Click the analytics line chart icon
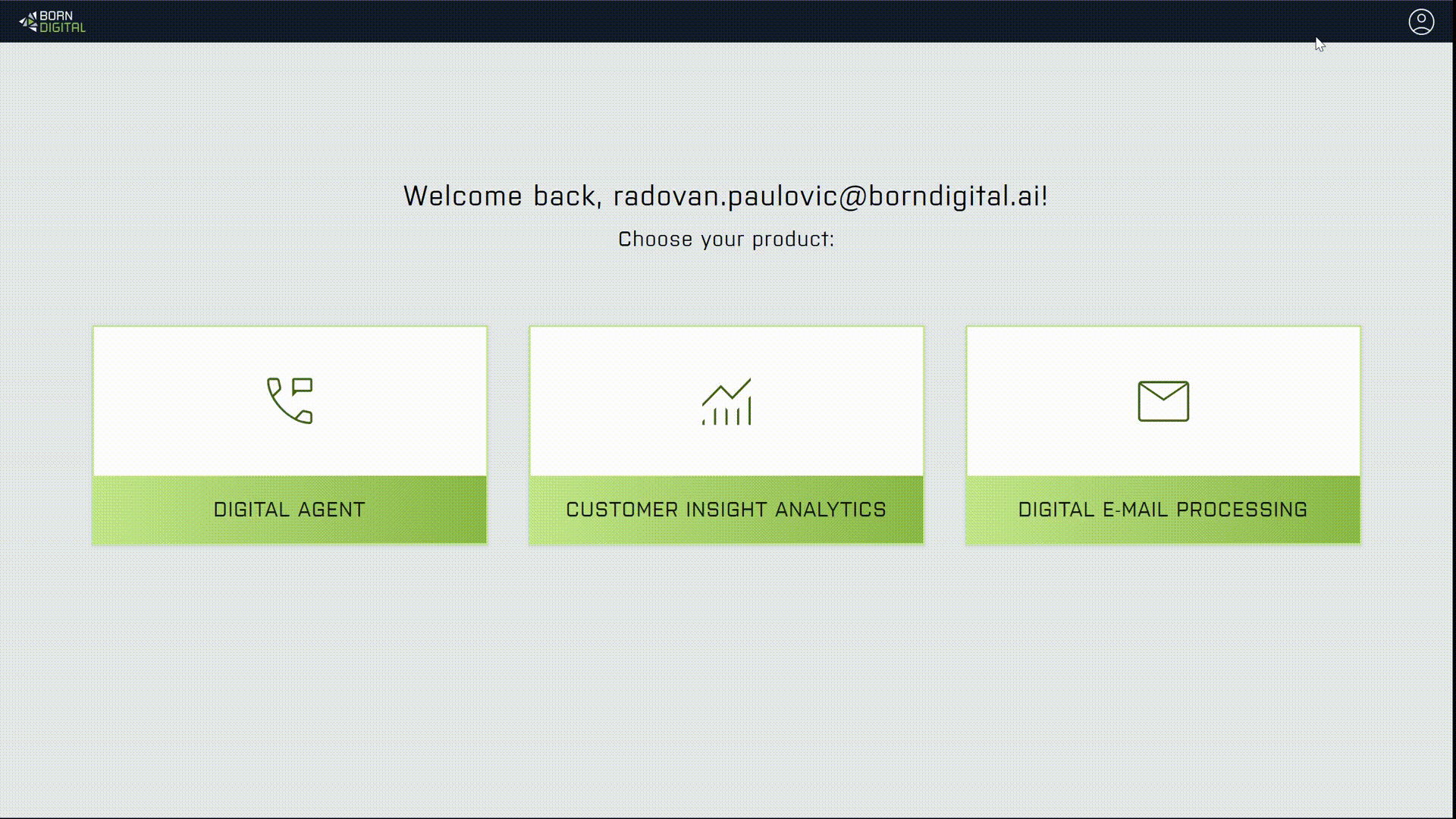Screen dimensions: 1456x819 pos(726,401)
